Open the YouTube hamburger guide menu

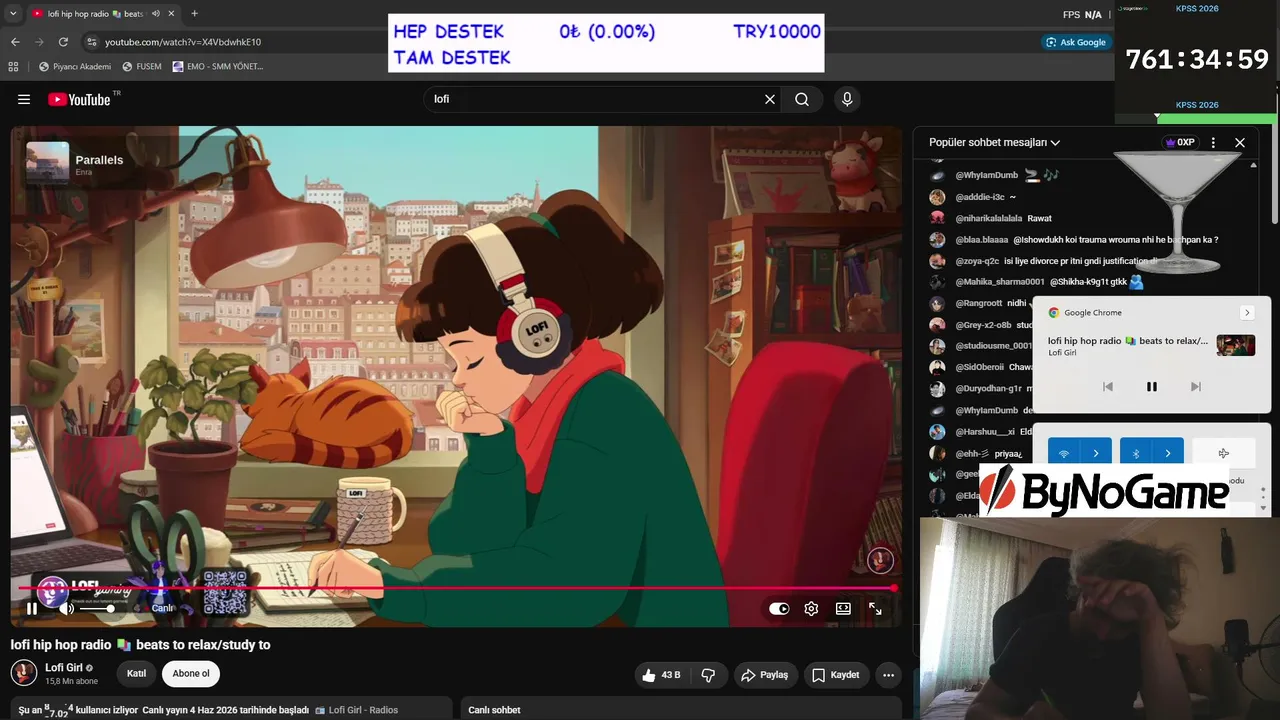tap(24, 99)
